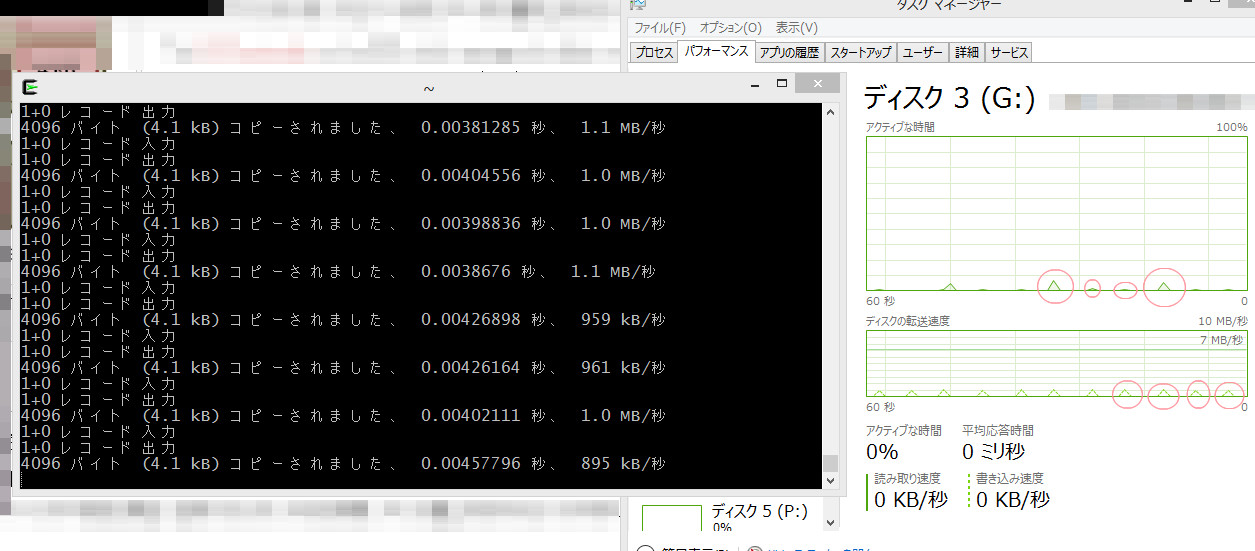Click the terminal line showing 961 kB/秒
The width and height of the screenshot is (1255, 551).
point(343,368)
